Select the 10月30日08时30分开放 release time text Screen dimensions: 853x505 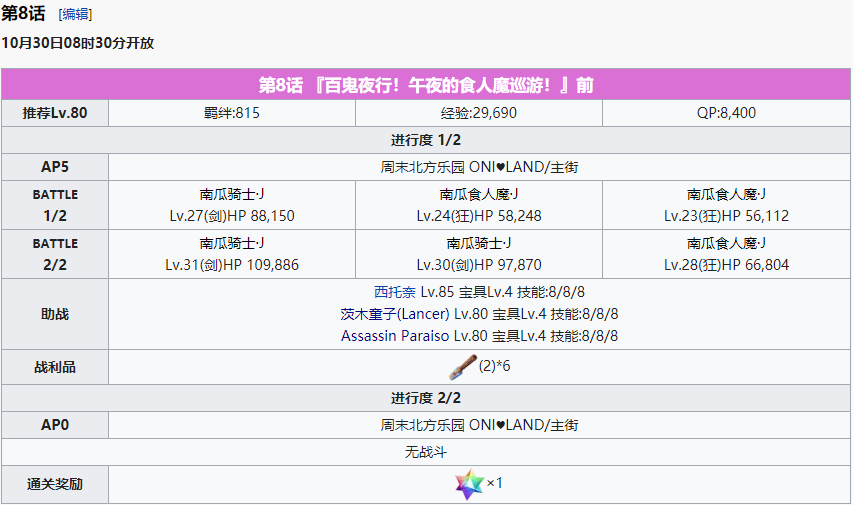point(78,43)
